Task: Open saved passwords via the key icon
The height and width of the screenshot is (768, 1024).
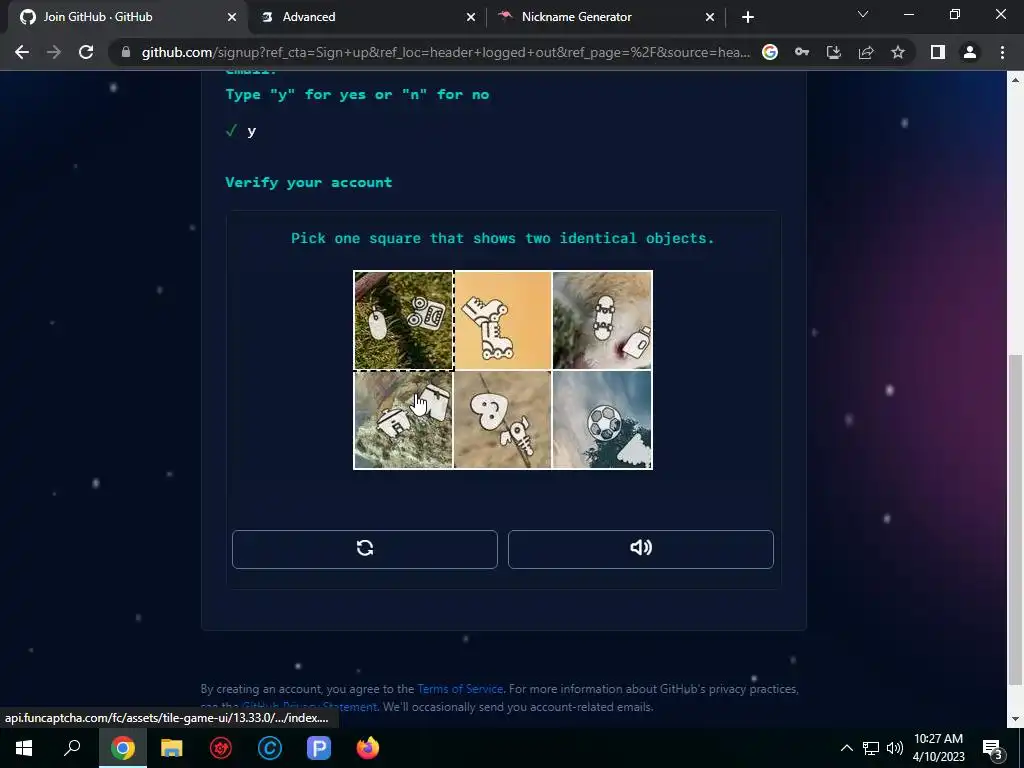Action: (802, 52)
